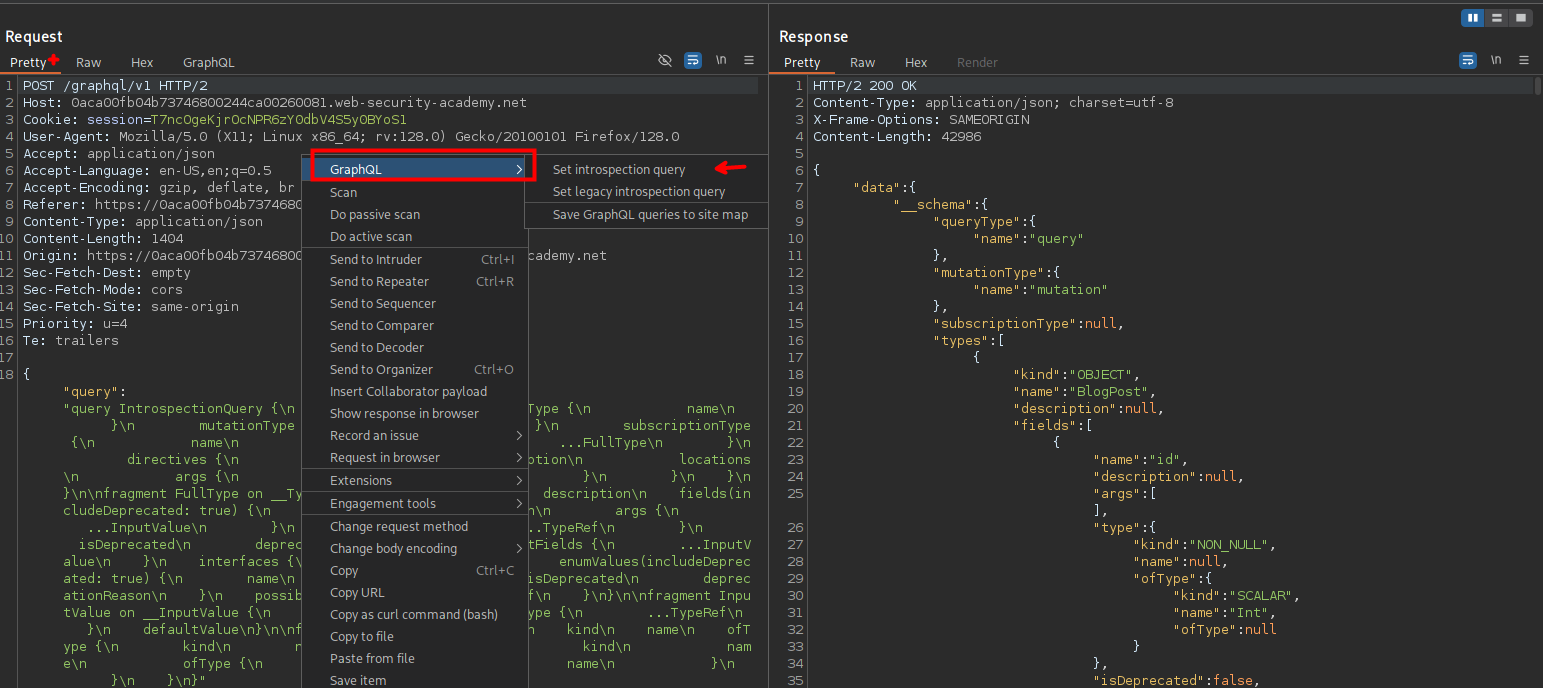This screenshot has height=688, width=1543.
Task: Switch Response view to the Raw tab
Action: (862, 62)
